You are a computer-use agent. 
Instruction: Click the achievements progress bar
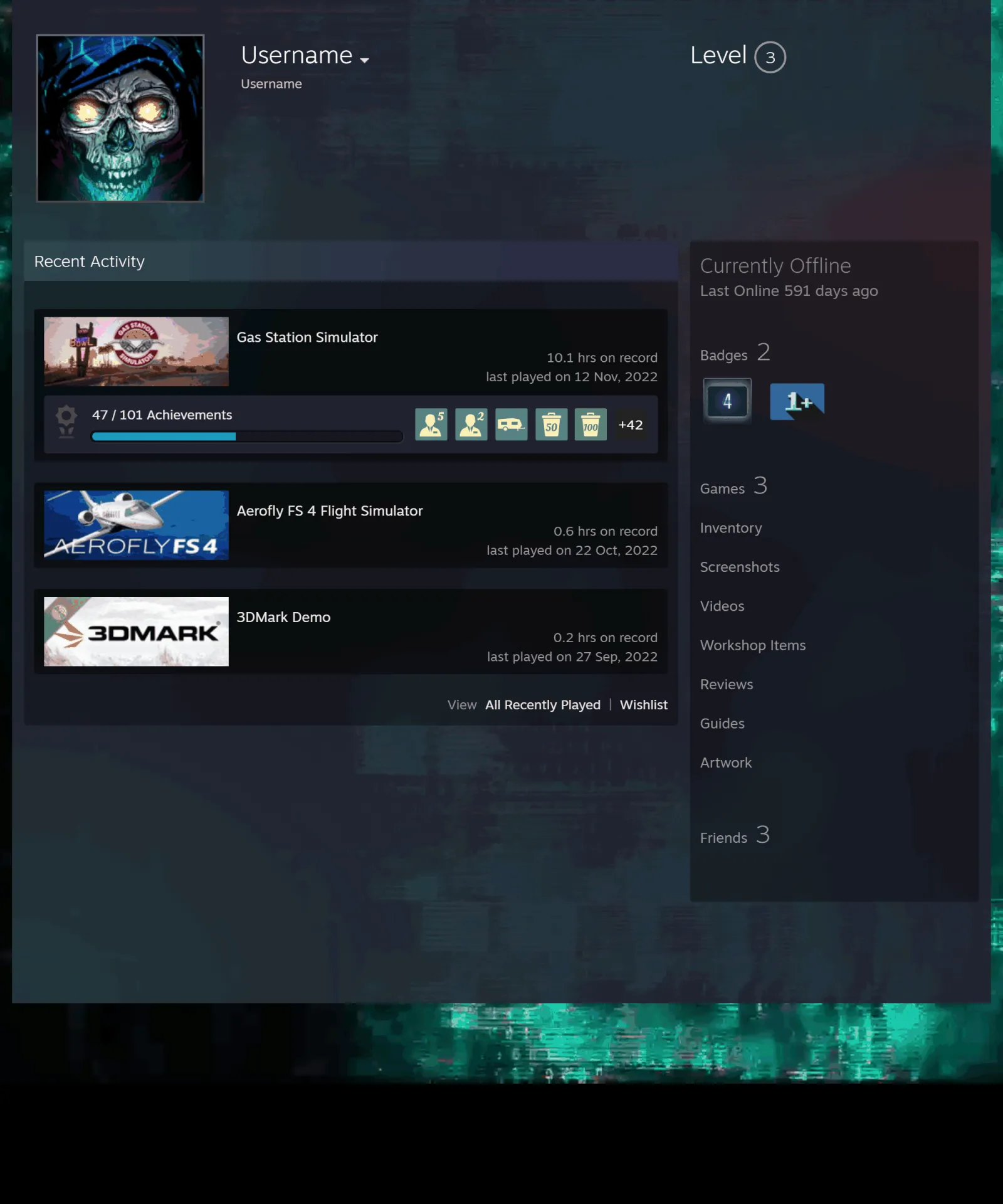[247, 436]
